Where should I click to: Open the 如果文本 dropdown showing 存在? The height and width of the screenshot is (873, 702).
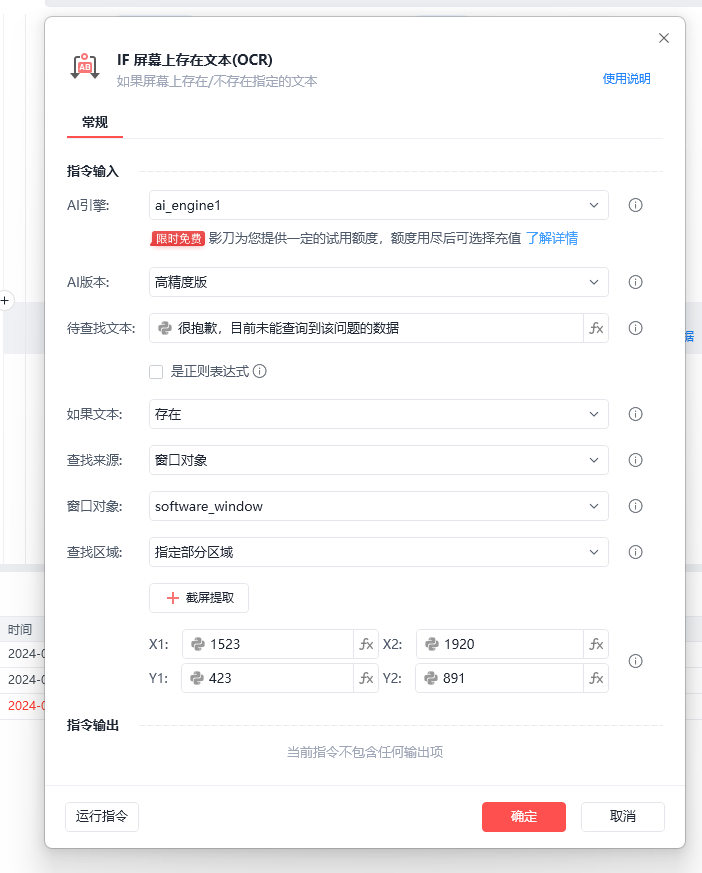379,414
